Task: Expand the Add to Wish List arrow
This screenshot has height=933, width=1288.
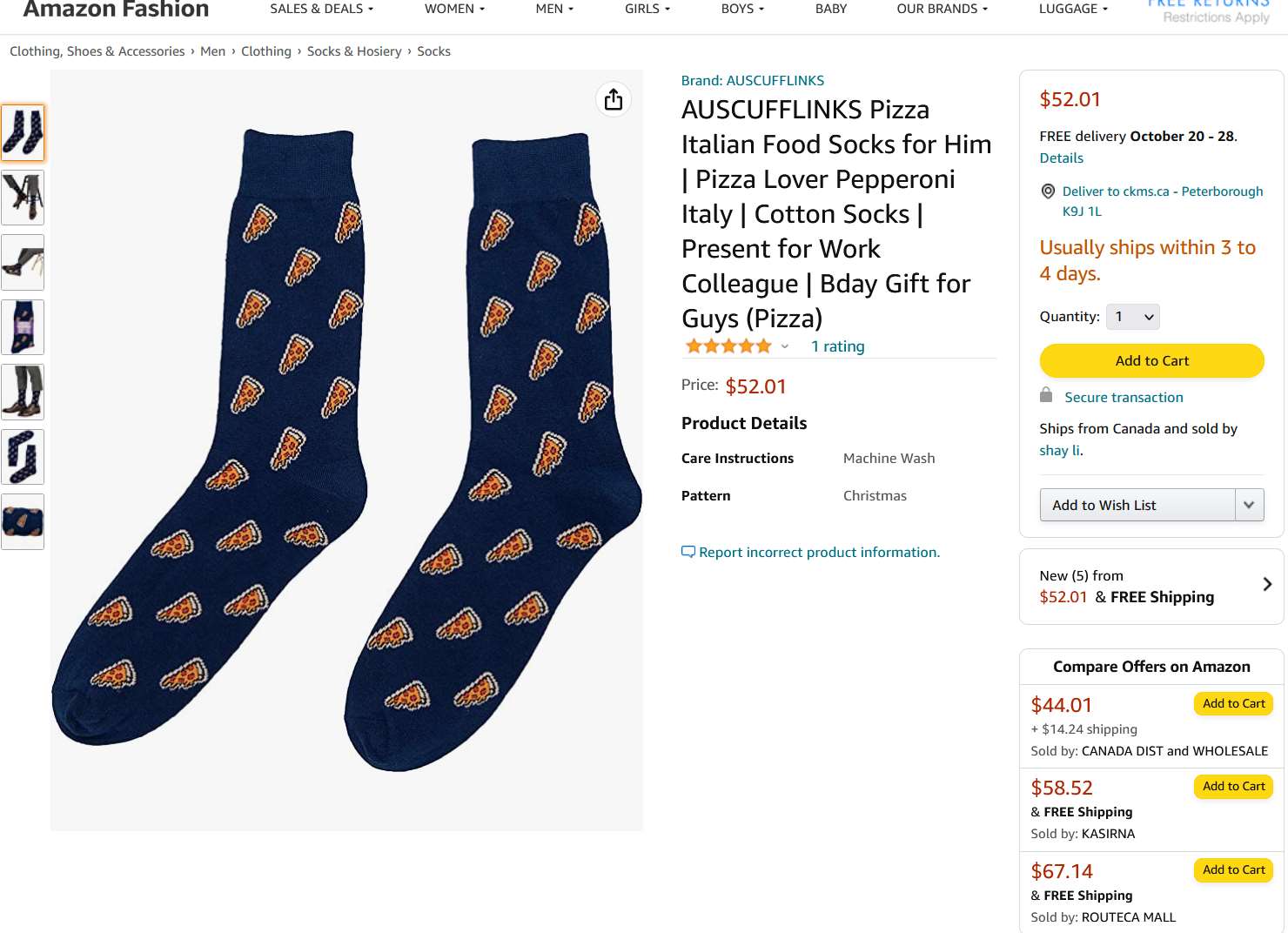Action: pyautogui.click(x=1249, y=505)
